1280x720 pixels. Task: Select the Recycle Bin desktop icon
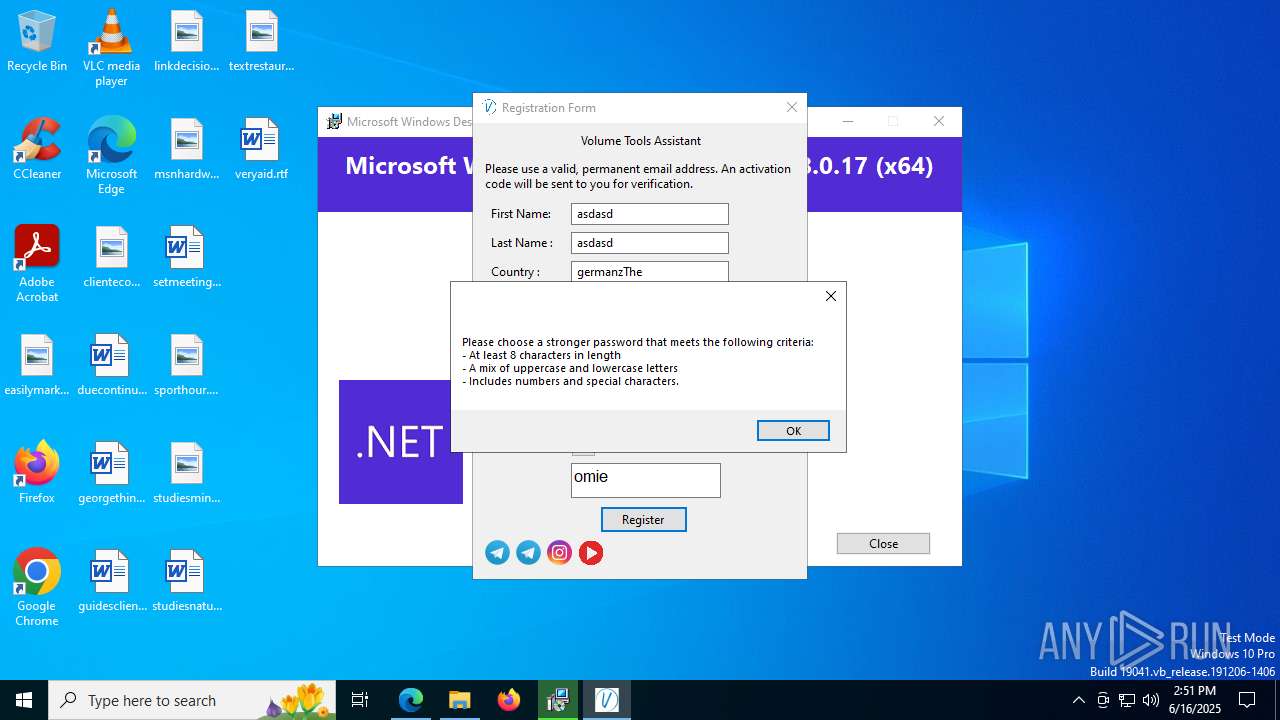click(x=37, y=41)
